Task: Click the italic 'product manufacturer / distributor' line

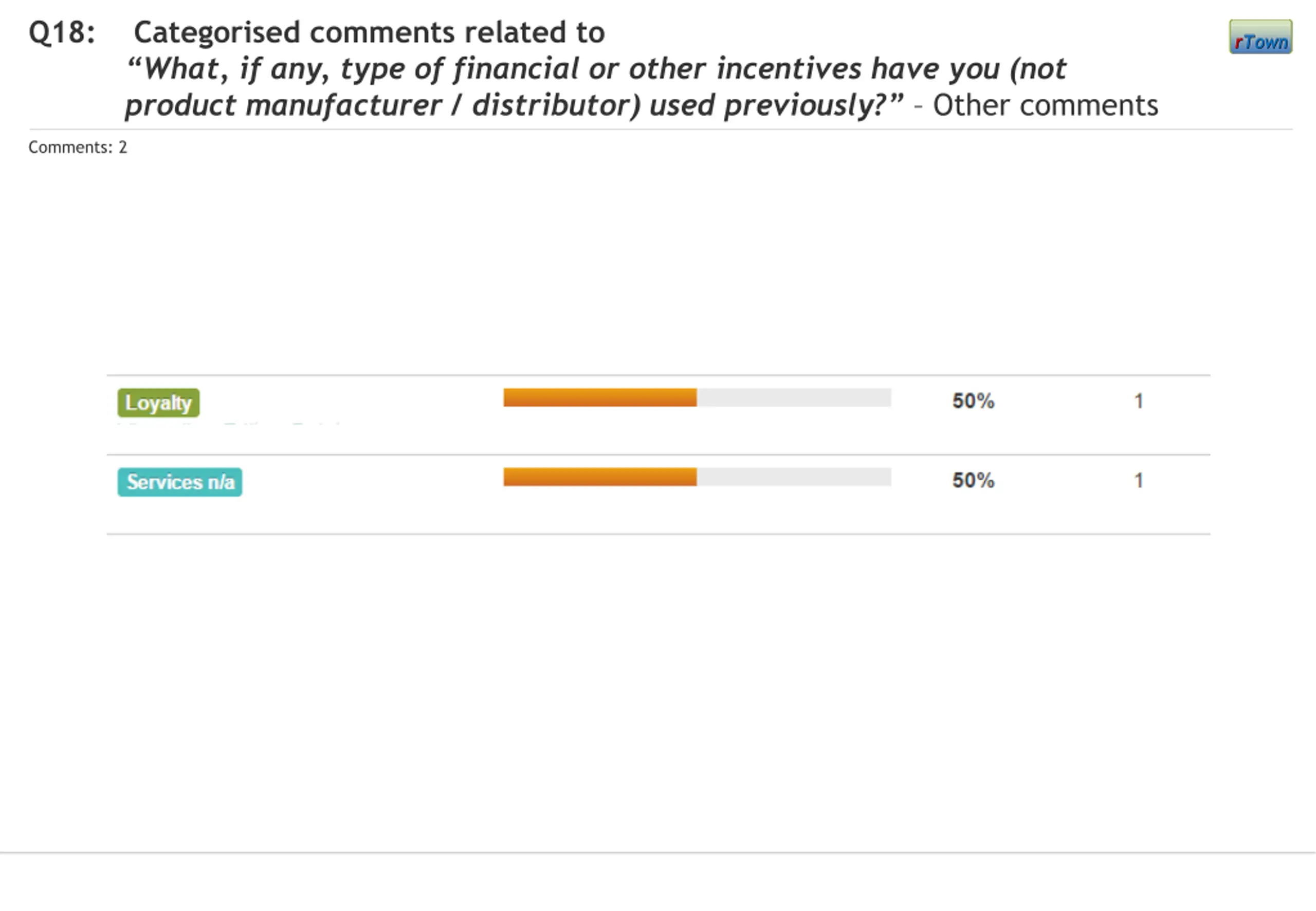Action: click(379, 105)
